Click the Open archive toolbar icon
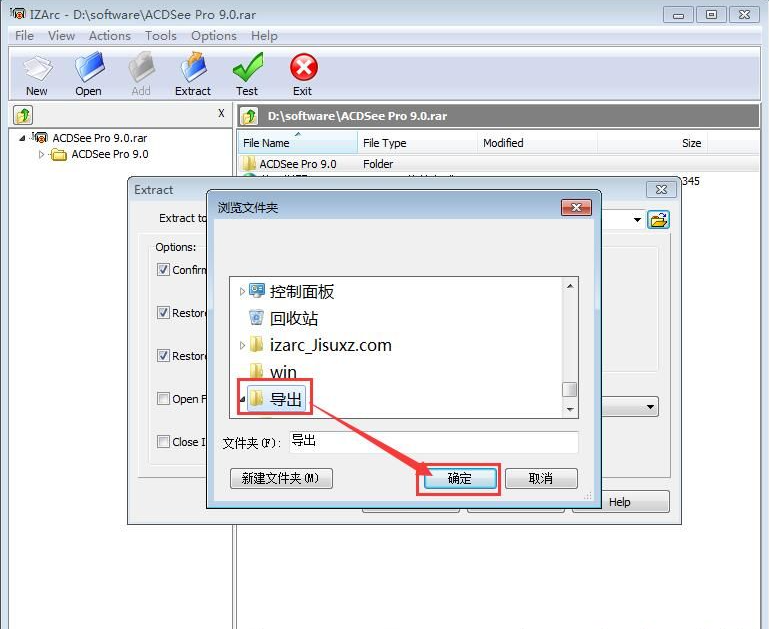Viewport: 769px width, 629px height. pyautogui.click(x=89, y=75)
